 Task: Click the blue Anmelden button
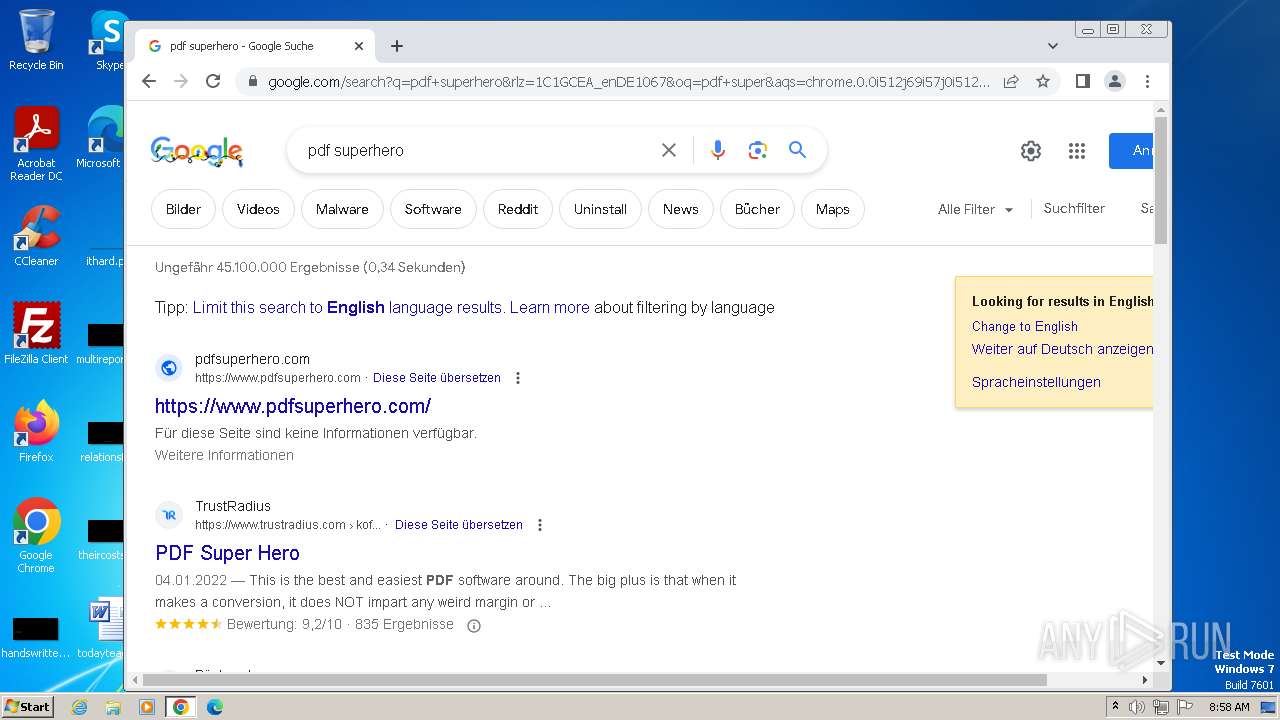(x=1131, y=150)
